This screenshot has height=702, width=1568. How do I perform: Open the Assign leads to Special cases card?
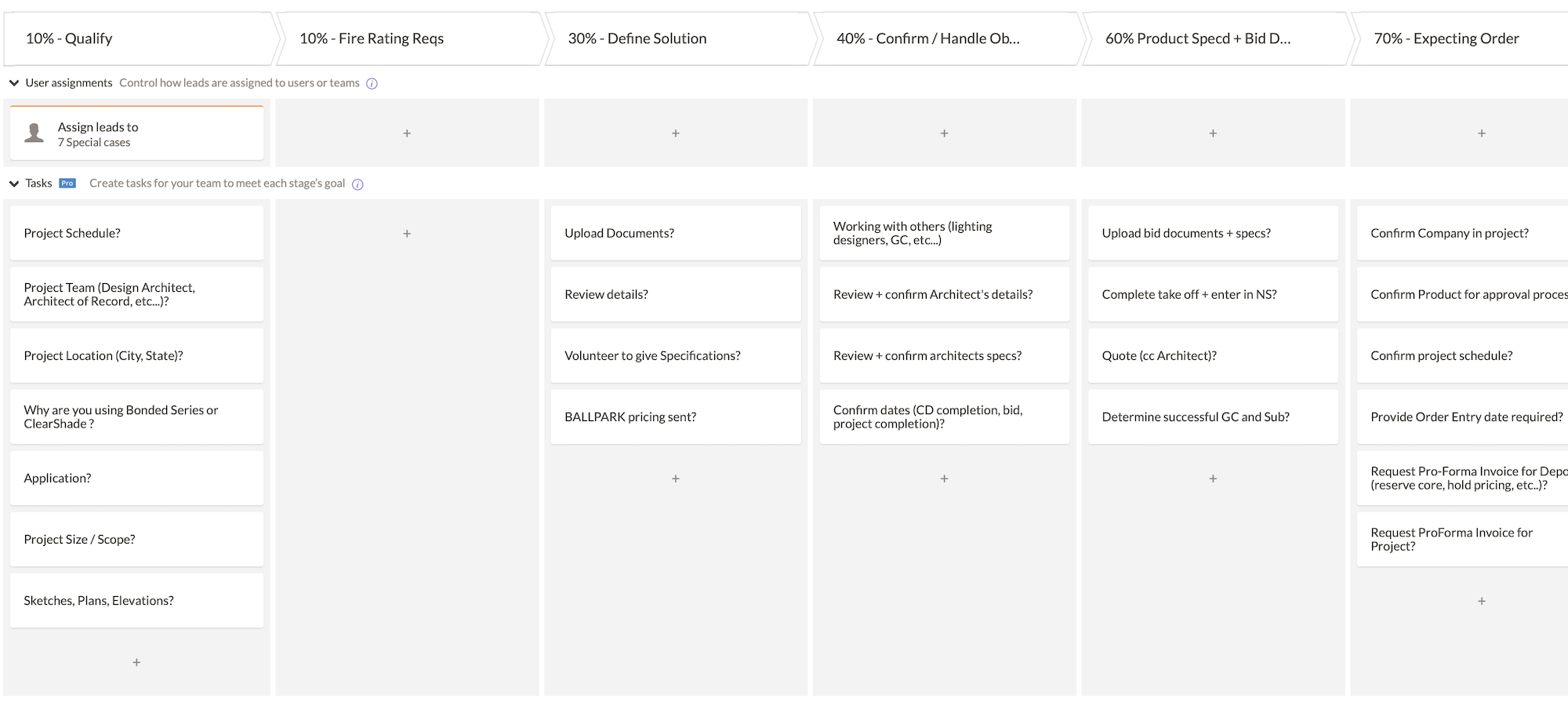tap(137, 134)
